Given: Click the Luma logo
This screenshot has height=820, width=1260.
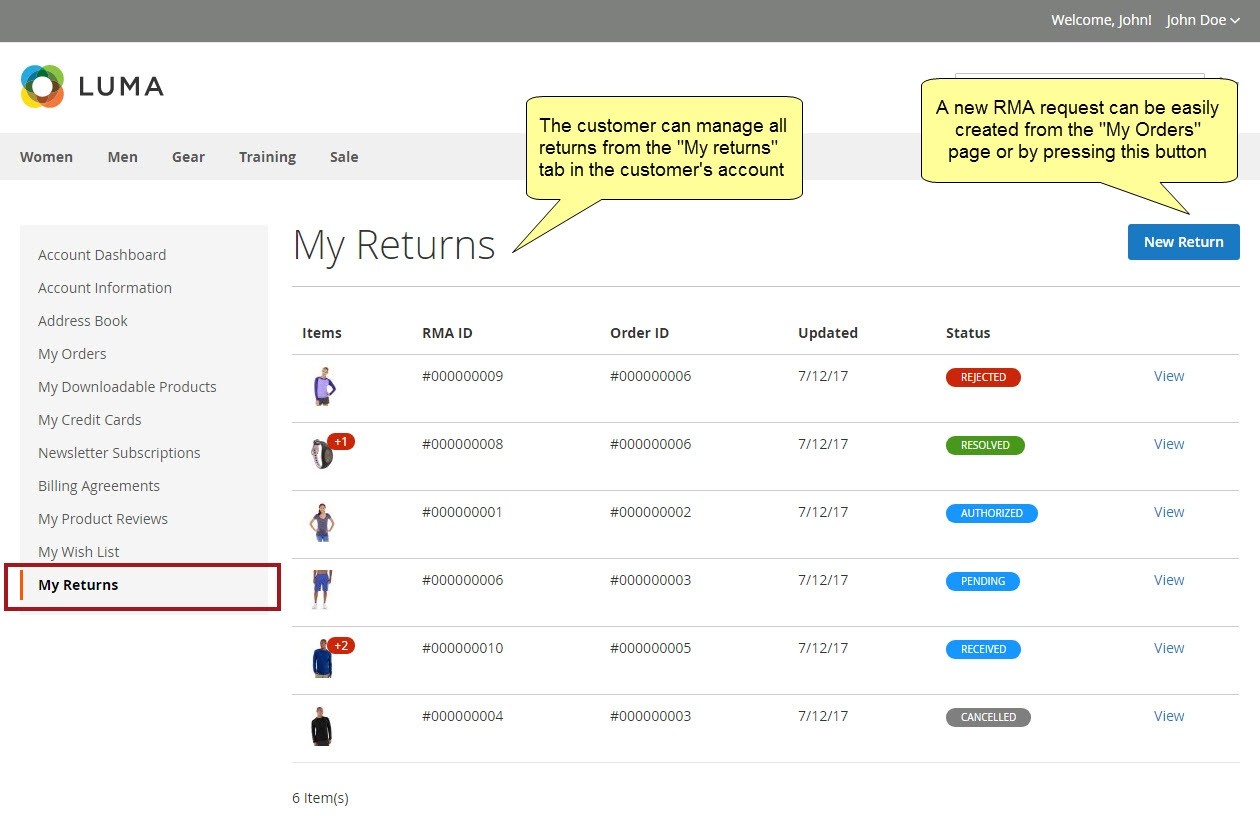Looking at the screenshot, I should coord(92,86).
